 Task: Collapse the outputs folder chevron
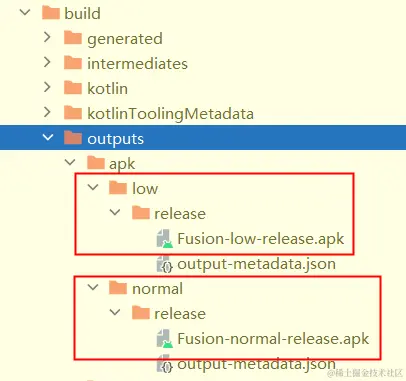point(48,137)
